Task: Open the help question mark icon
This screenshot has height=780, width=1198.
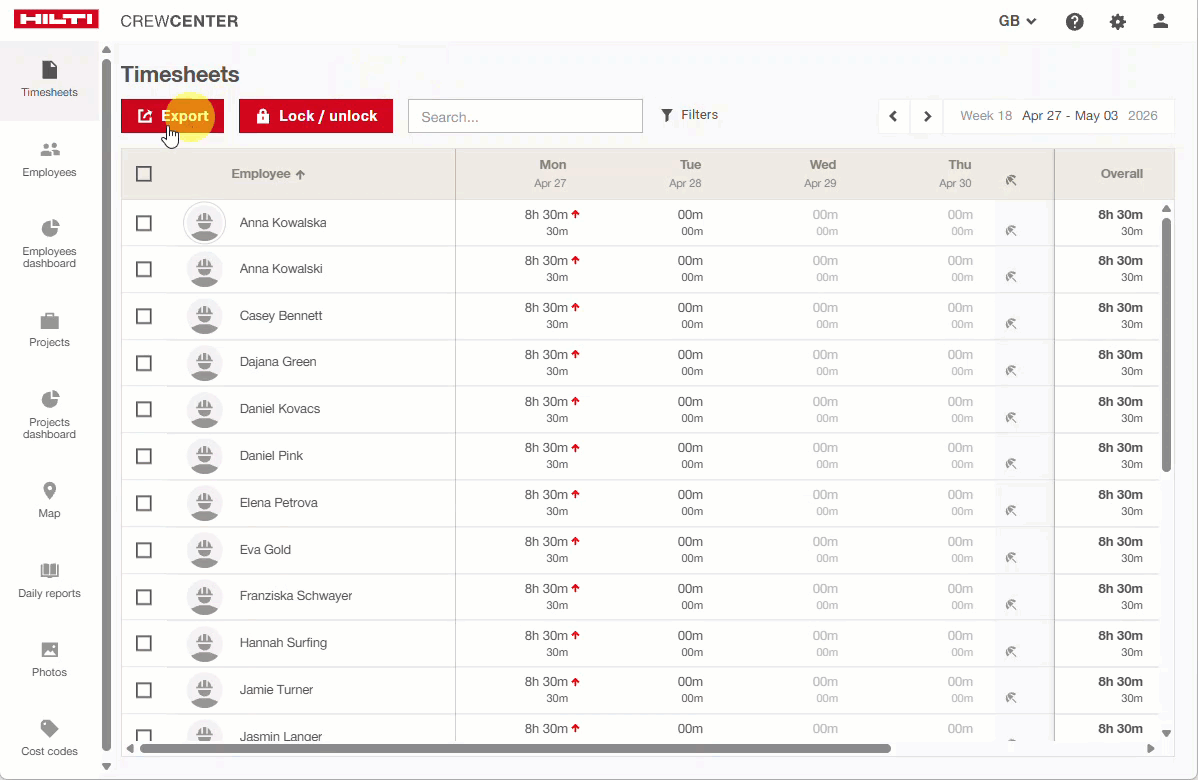Action: [x=1074, y=21]
